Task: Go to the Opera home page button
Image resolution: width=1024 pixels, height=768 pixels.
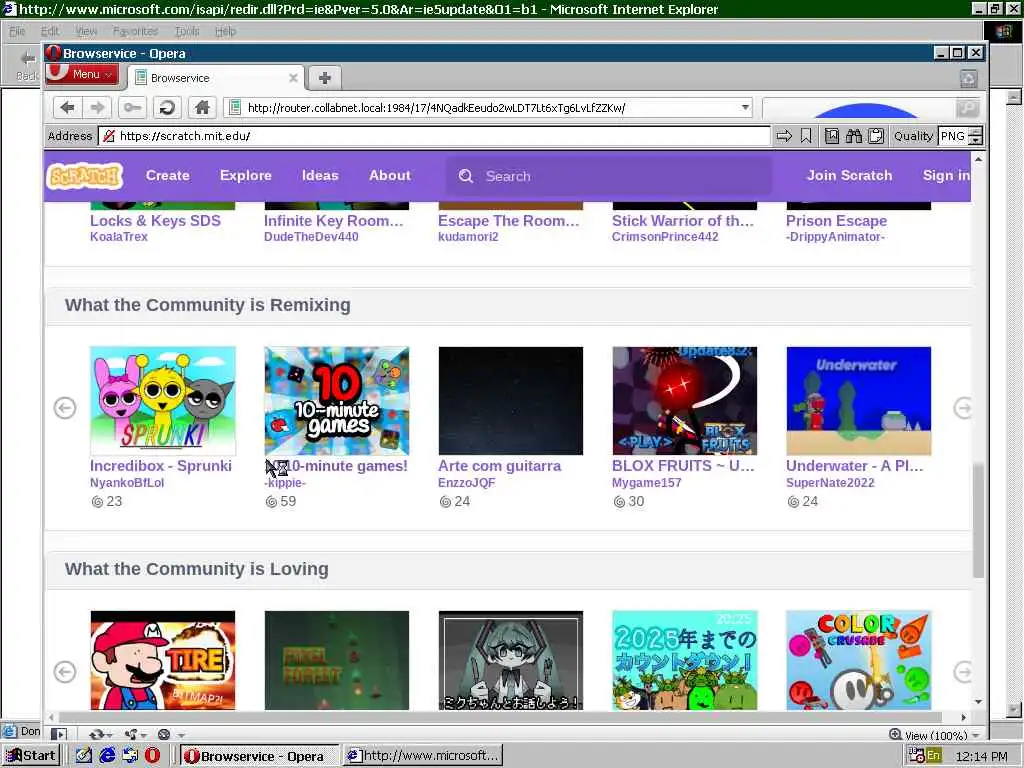Action: point(202,107)
